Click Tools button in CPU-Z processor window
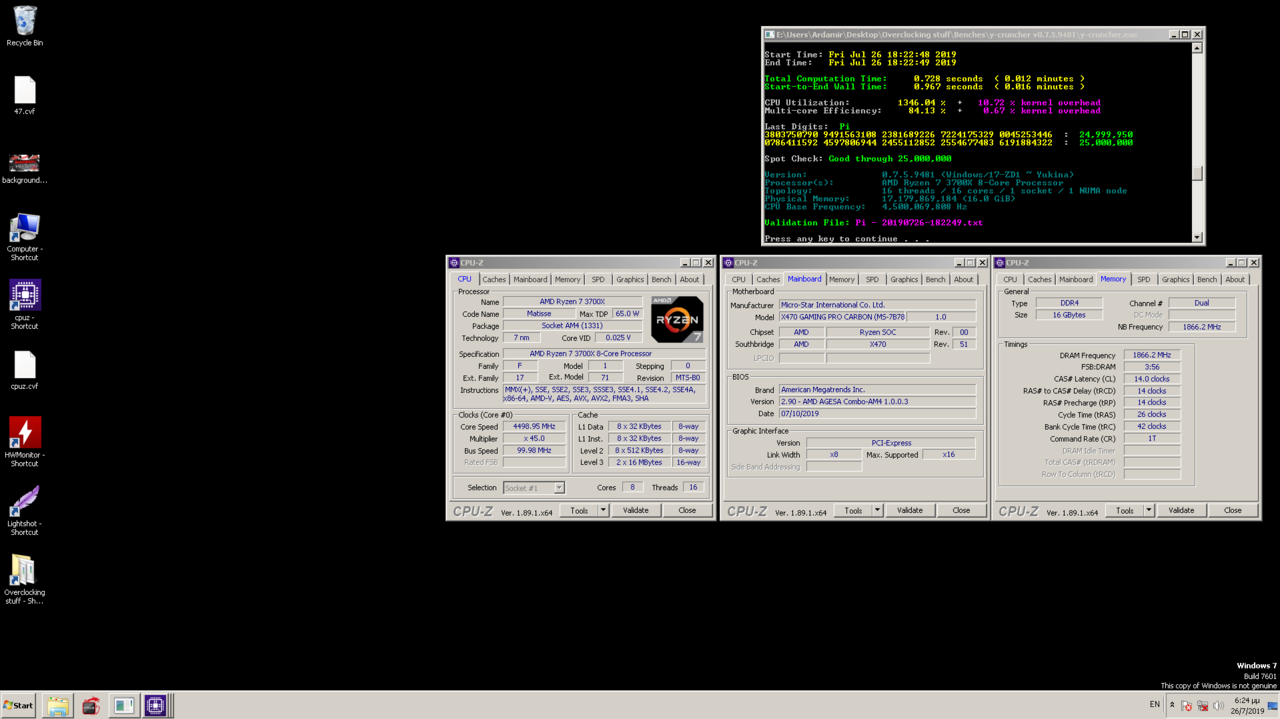1280x719 pixels. [x=579, y=510]
